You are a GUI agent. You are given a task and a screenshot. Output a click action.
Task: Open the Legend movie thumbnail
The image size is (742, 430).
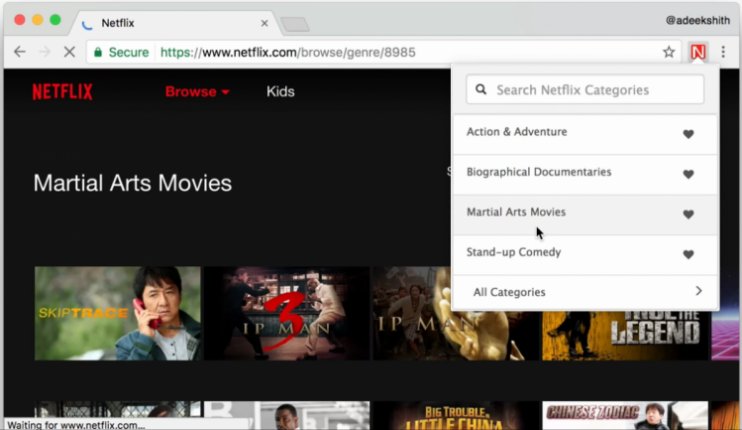tap(625, 335)
